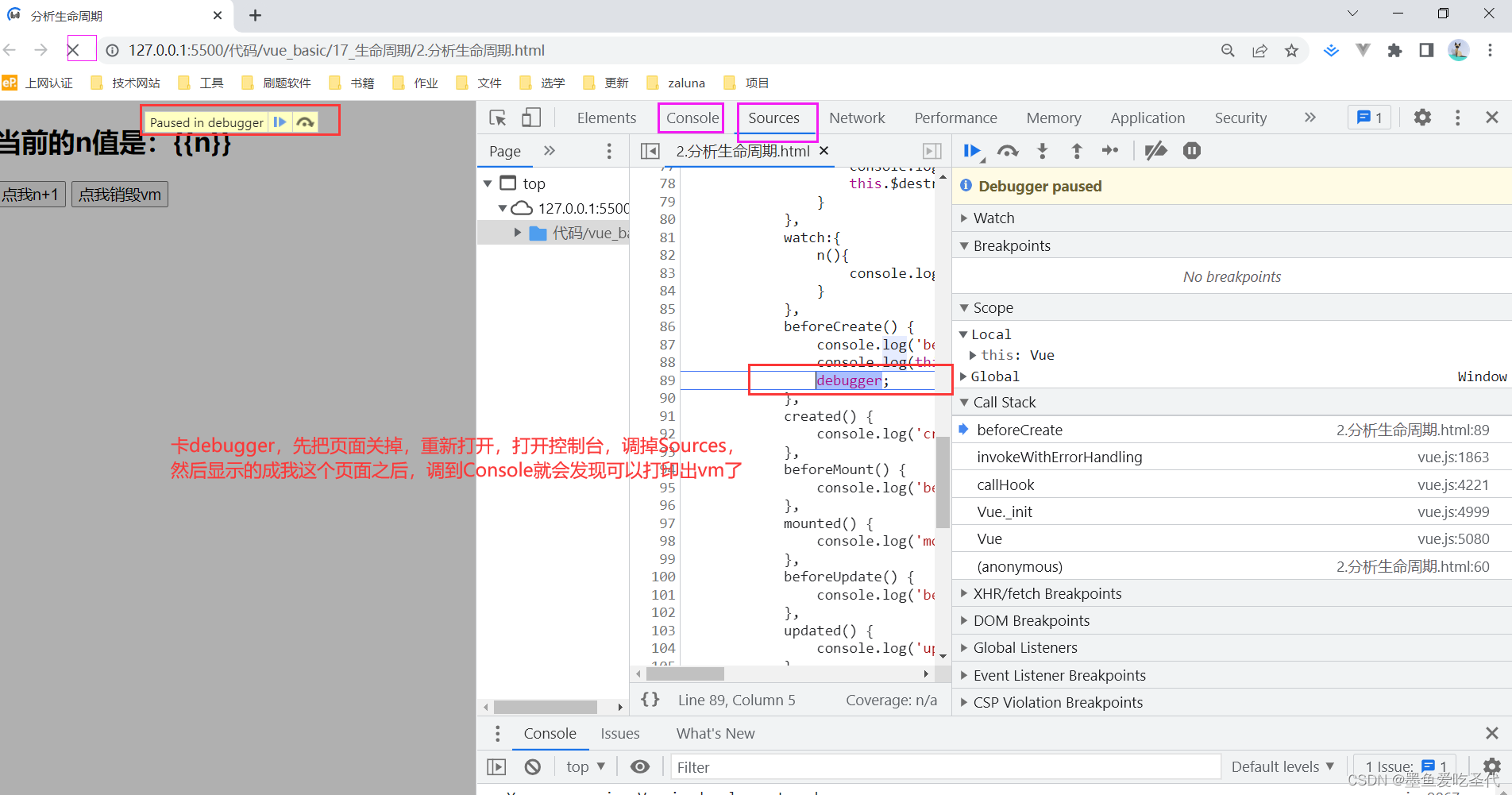Deactivate breakpoints toggle icon

tap(1155, 151)
